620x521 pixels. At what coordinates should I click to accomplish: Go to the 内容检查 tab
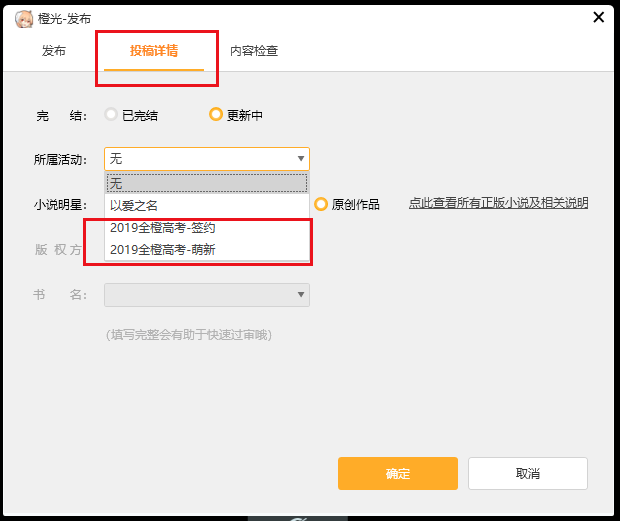point(254,51)
